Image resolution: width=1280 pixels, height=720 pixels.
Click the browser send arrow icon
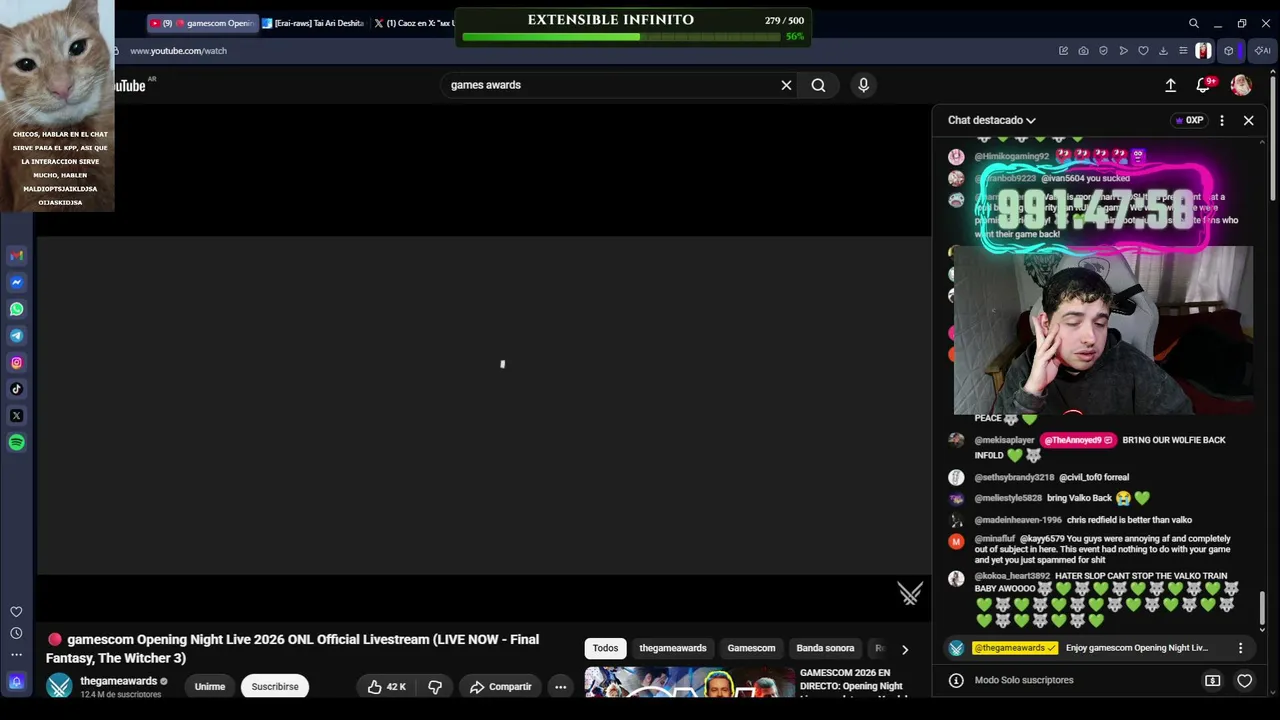click(1123, 51)
